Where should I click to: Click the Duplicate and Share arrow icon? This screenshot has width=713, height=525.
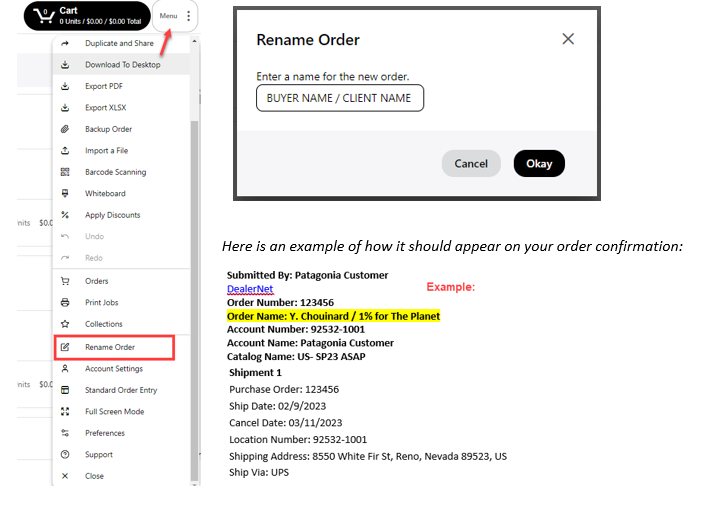coord(65,43)
